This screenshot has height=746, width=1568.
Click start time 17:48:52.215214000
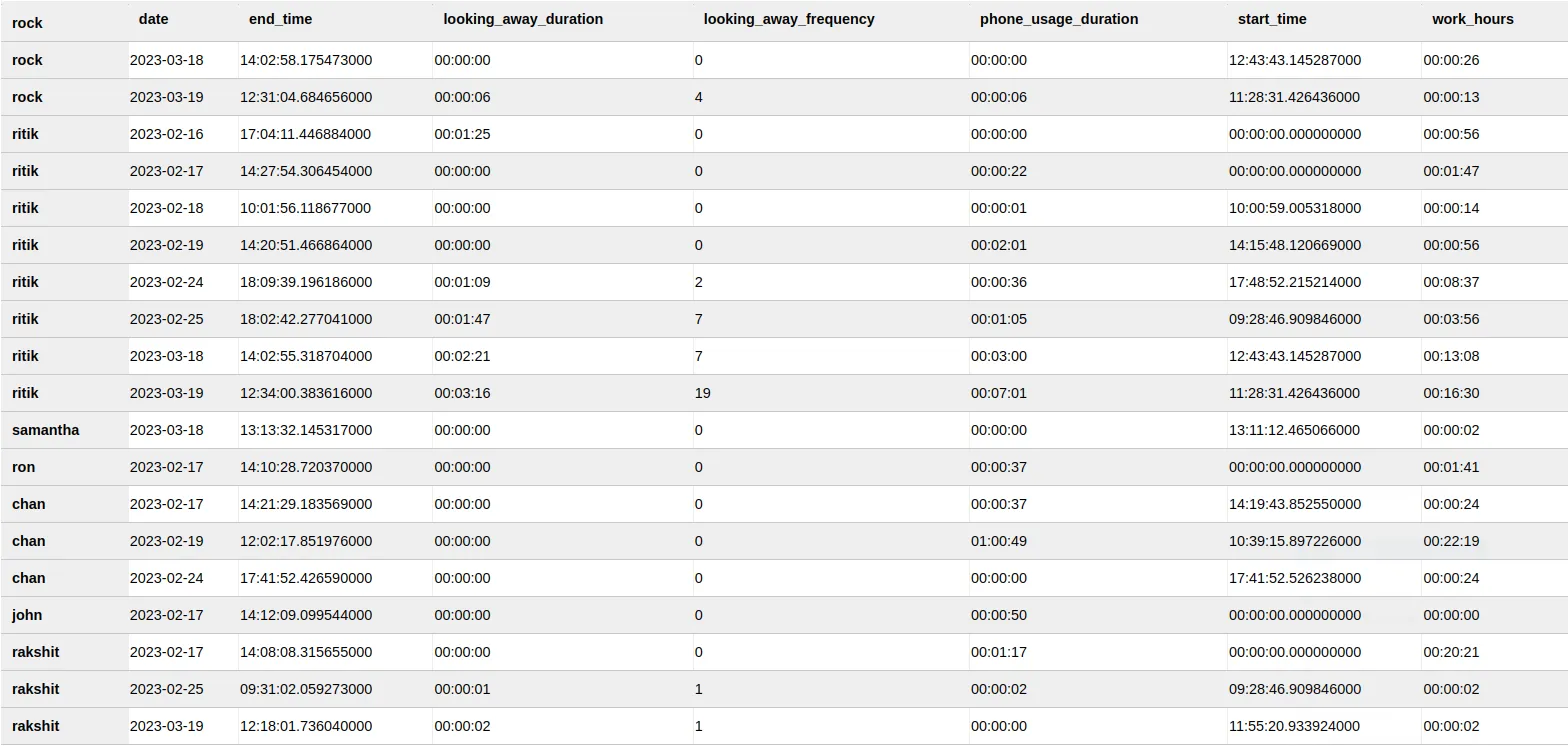[x=1294, y=282]
